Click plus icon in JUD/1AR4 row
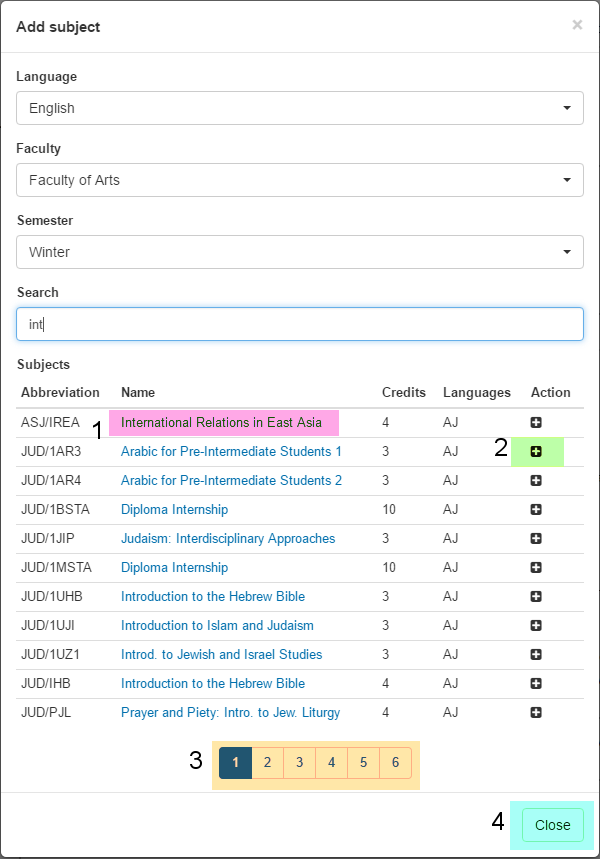The height and width of the screenshot is (859, 600). point(536,481)
